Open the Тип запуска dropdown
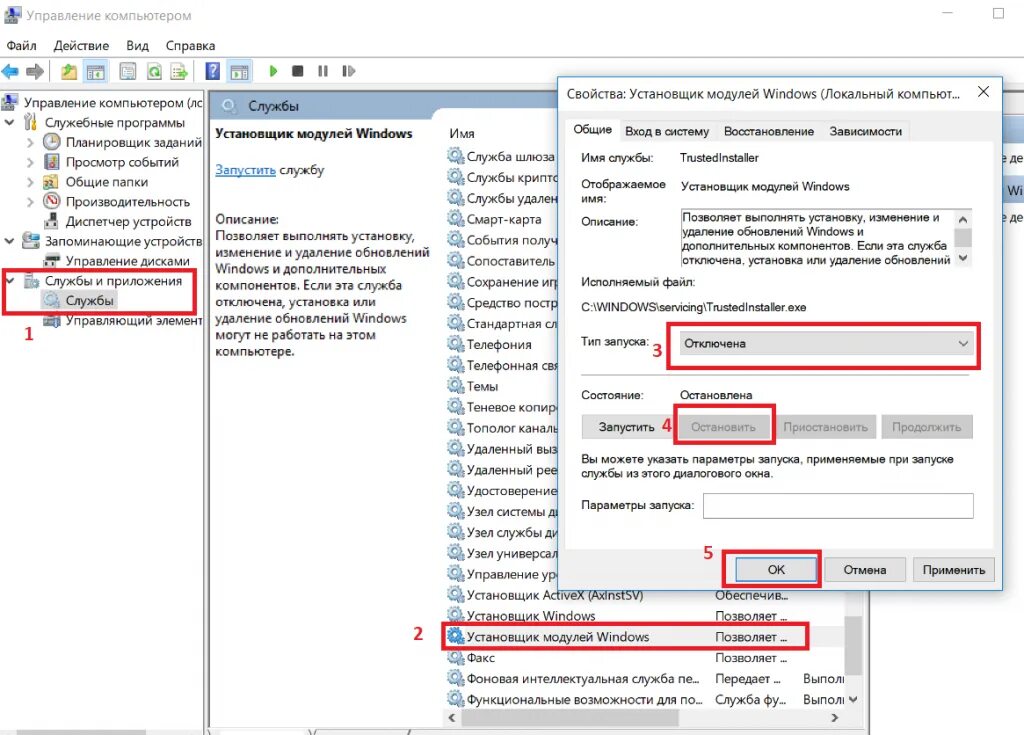The image size is (1024, 735). [x=826, y=344]
